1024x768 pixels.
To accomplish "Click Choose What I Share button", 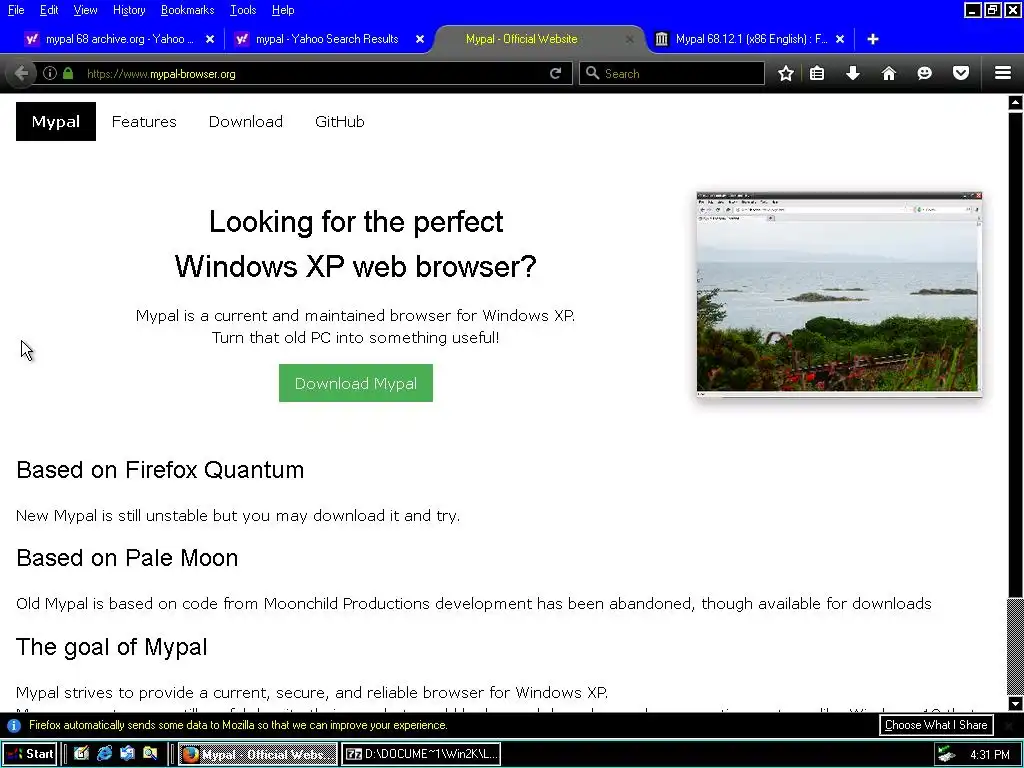I will [x=936, y=726].
